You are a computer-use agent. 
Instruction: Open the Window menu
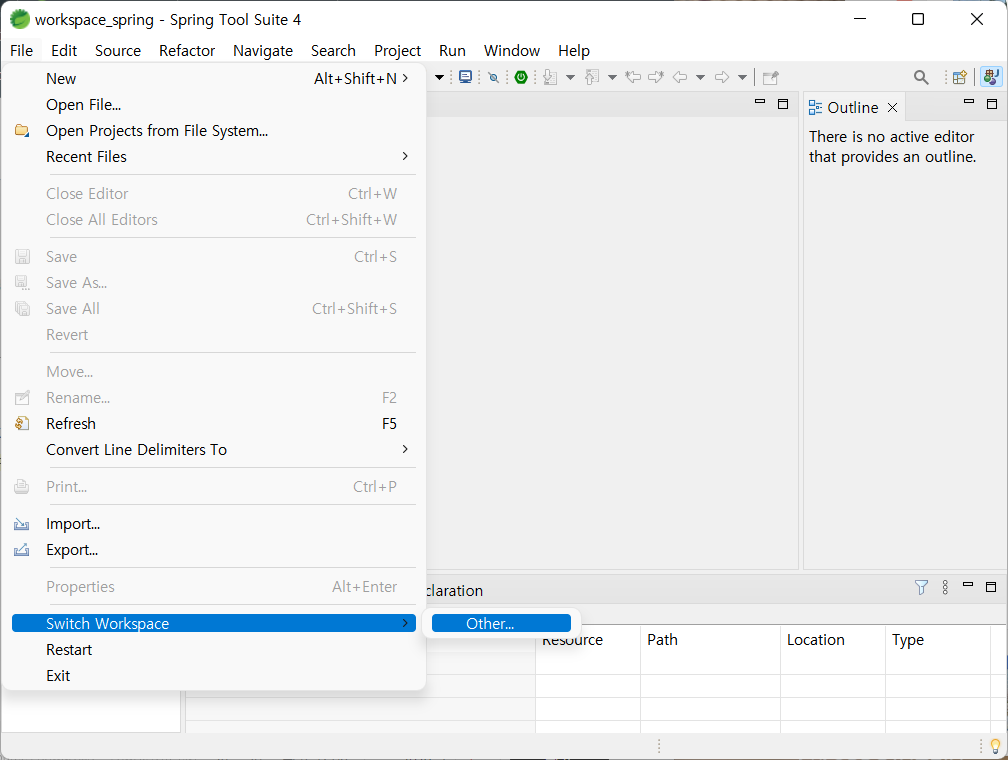pyautogui.click(x=512, y=50)
